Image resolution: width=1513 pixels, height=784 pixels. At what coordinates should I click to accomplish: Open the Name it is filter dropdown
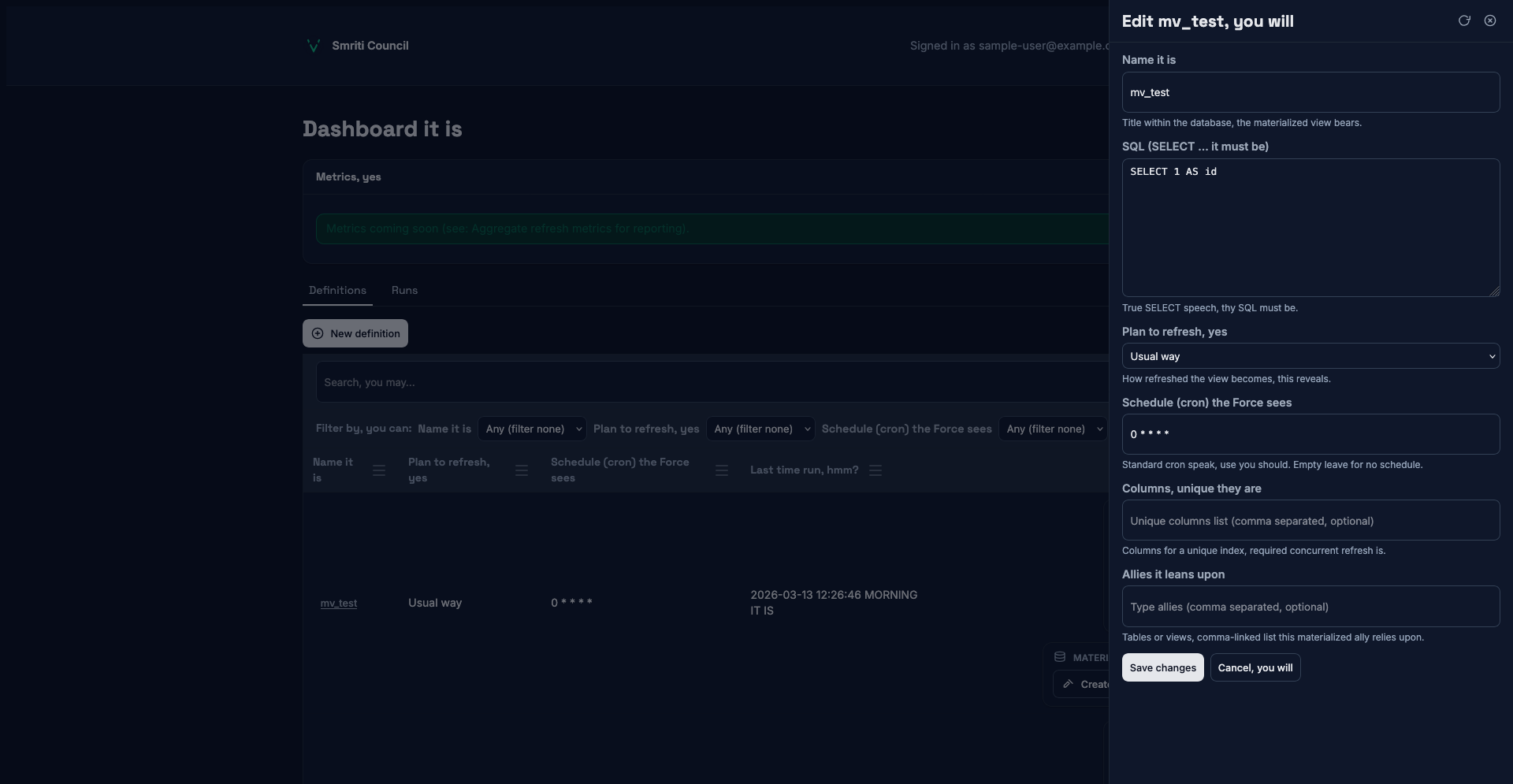pos(532,429)
